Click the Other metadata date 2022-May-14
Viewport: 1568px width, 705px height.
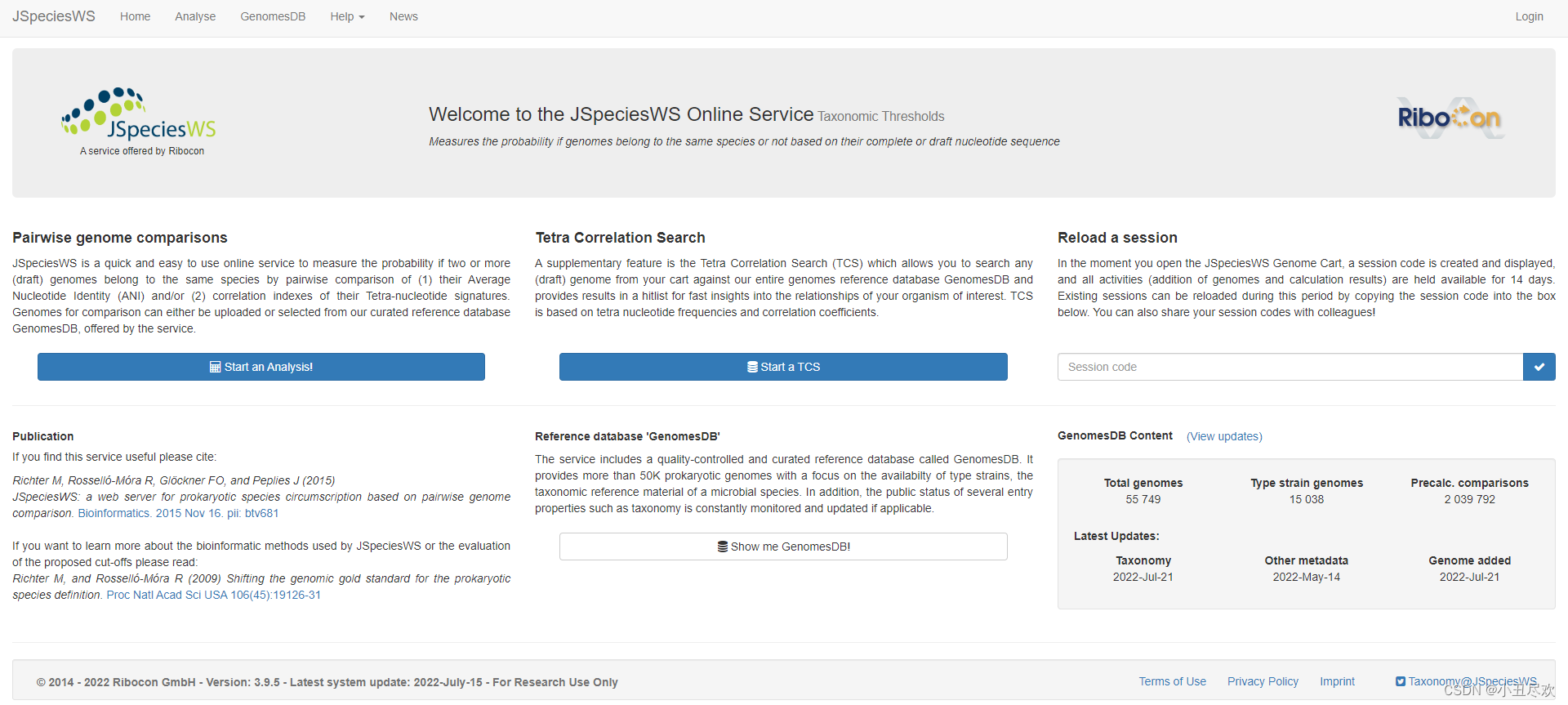pos(1307,577)
